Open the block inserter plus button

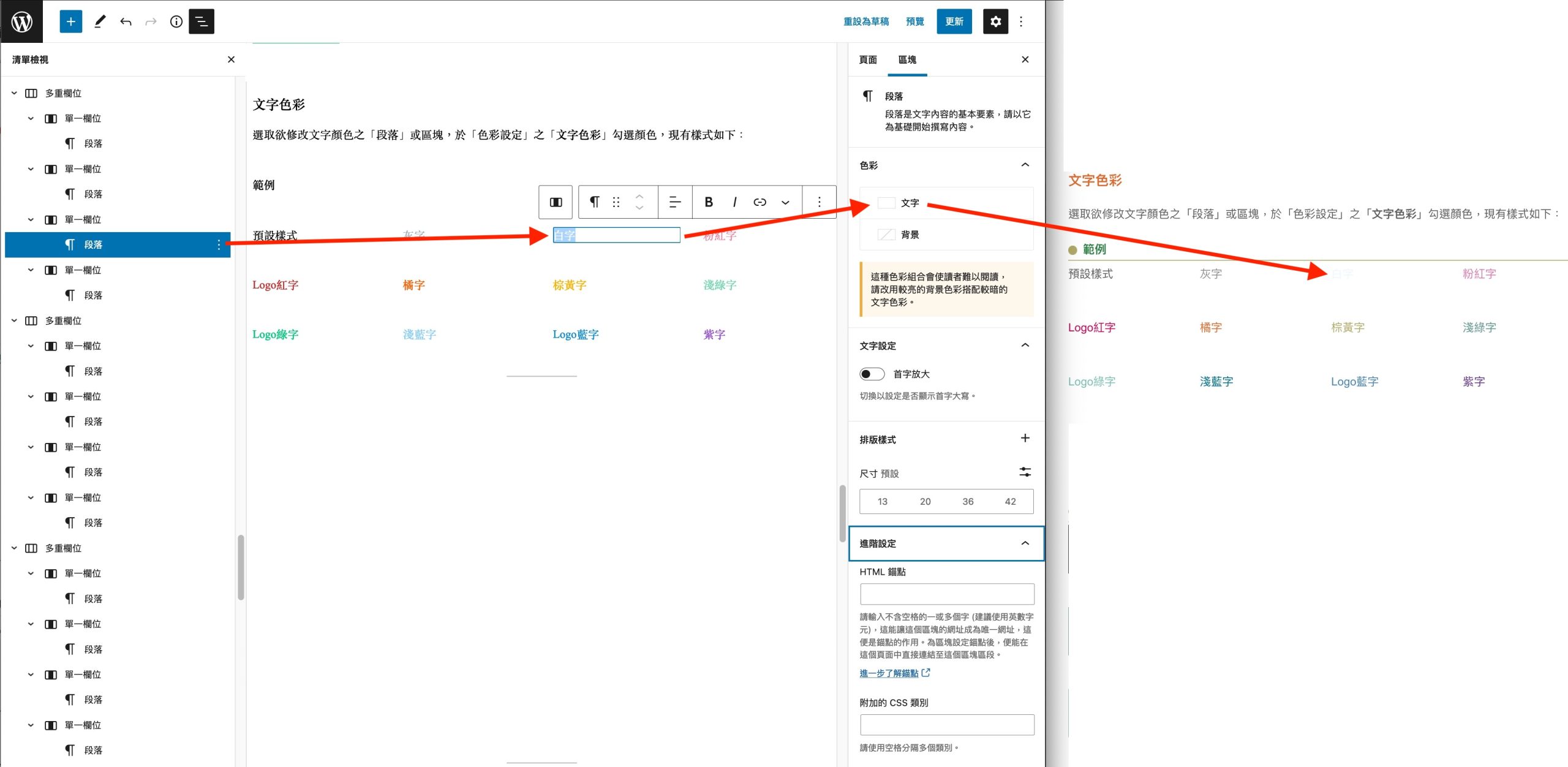point(71,21)
